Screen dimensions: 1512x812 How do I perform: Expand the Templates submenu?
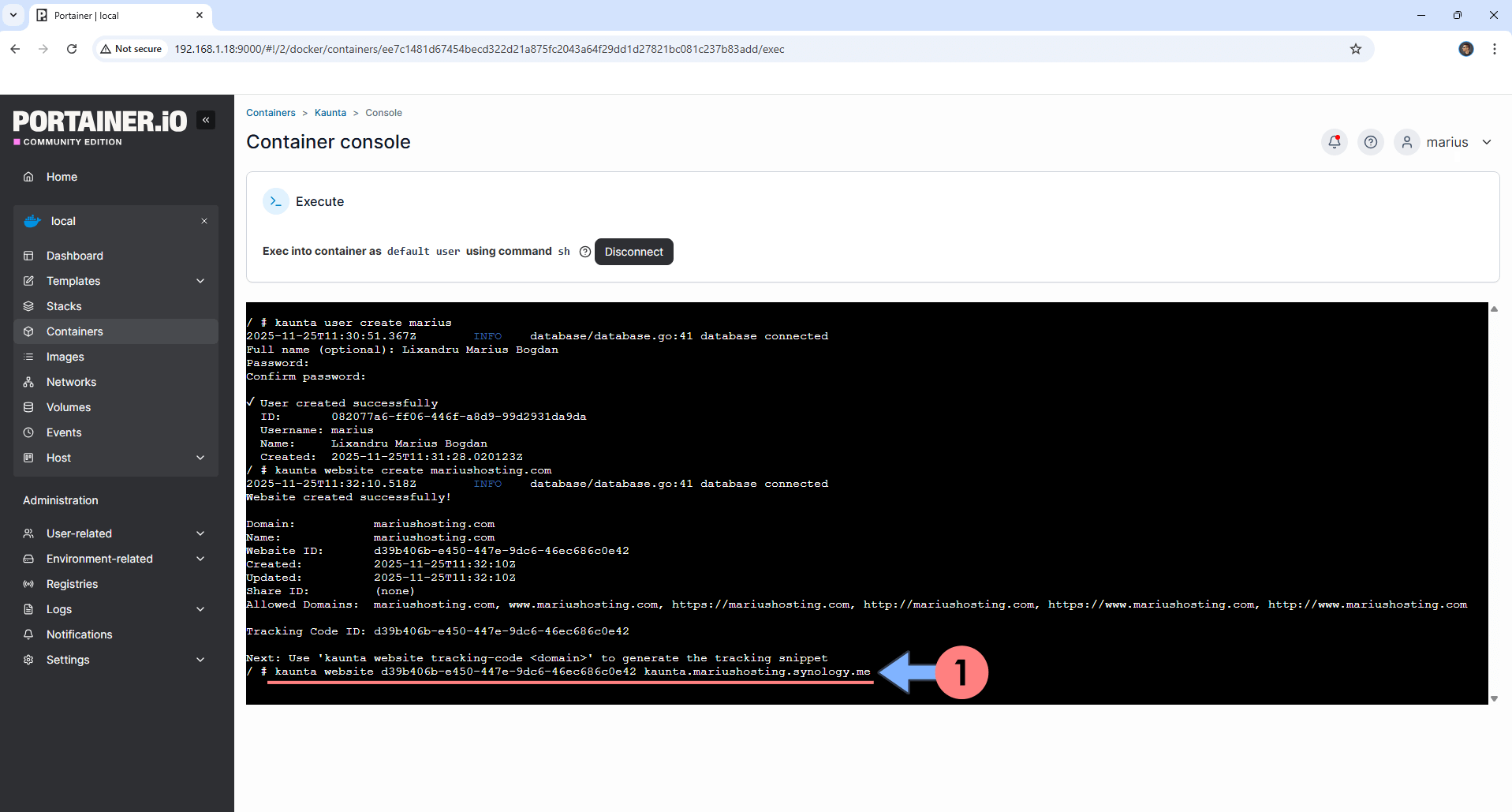200,281
